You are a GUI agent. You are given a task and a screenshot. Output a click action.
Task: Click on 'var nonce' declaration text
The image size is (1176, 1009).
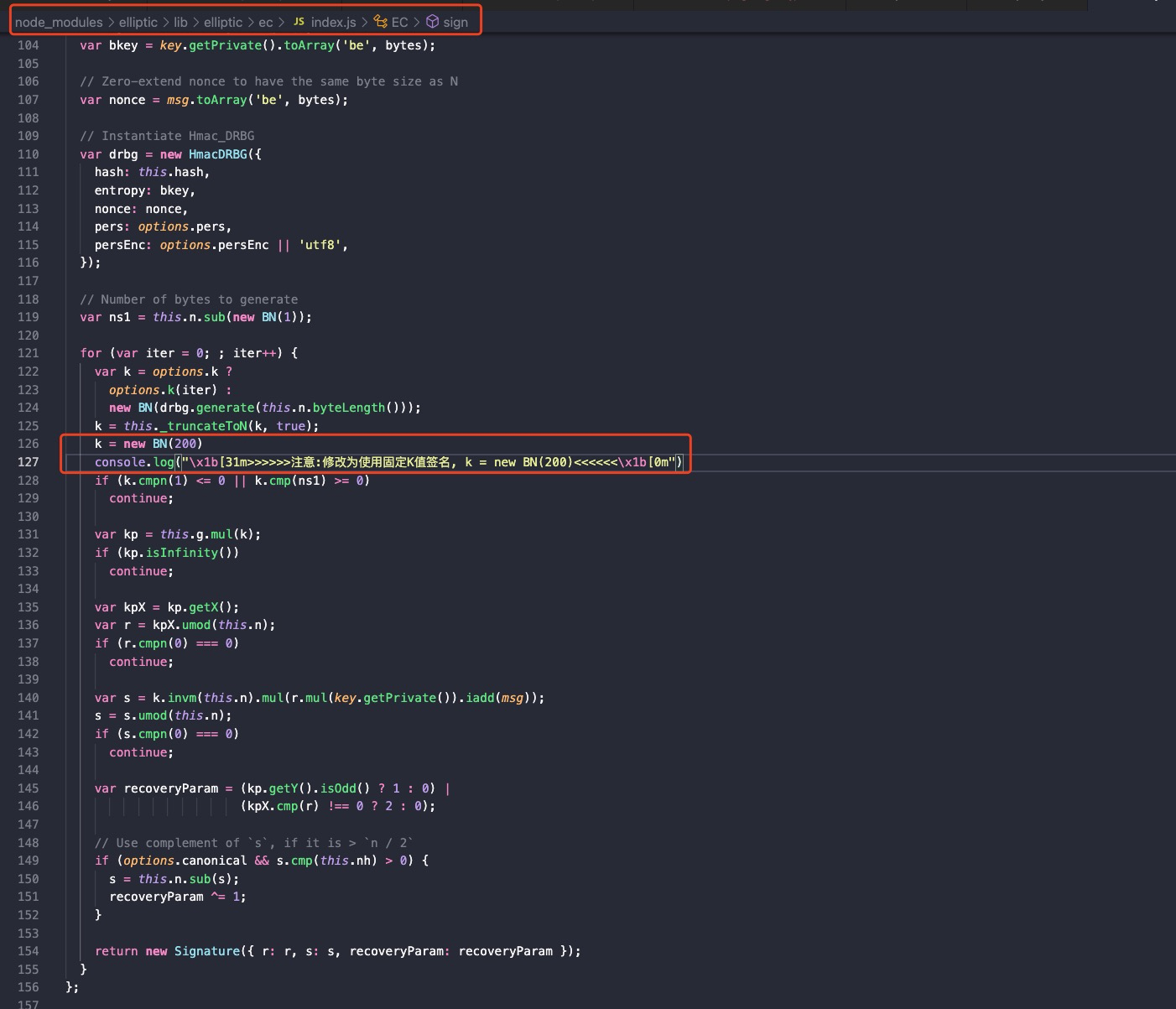(112, 100)
